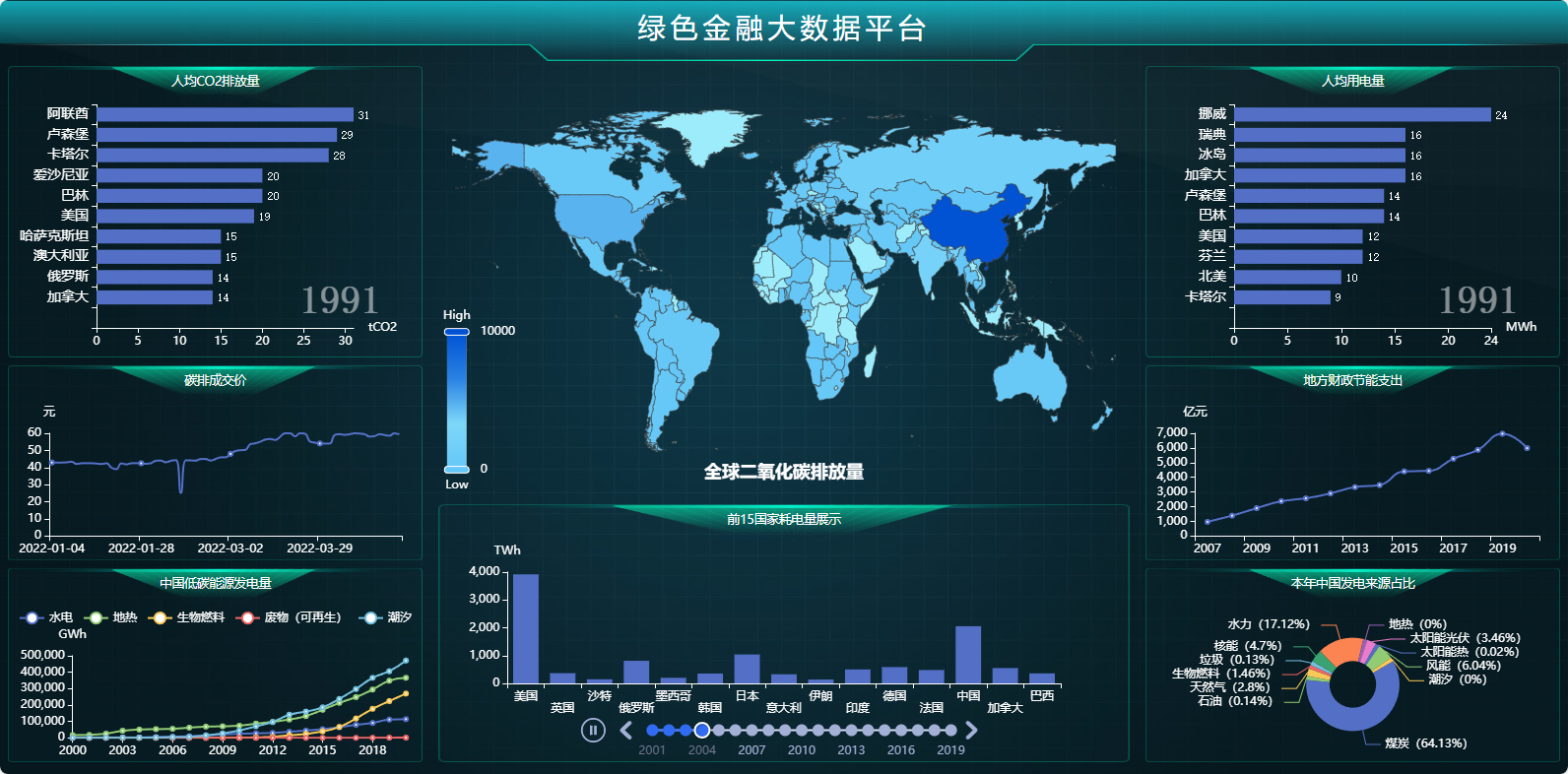Viewport: 1568px width, 774px height.
Task: Select the 2019 marker on the timeline
Action: tap(950, 730)
